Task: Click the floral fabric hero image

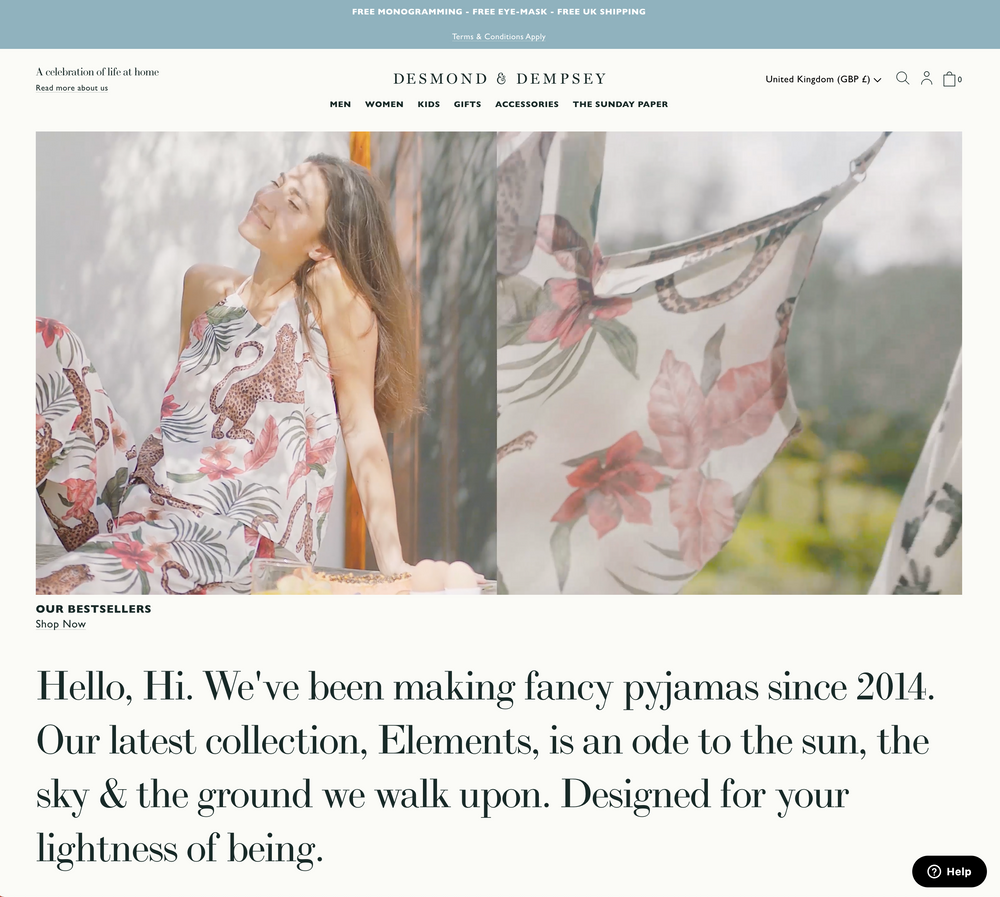Action: [730, 363]
